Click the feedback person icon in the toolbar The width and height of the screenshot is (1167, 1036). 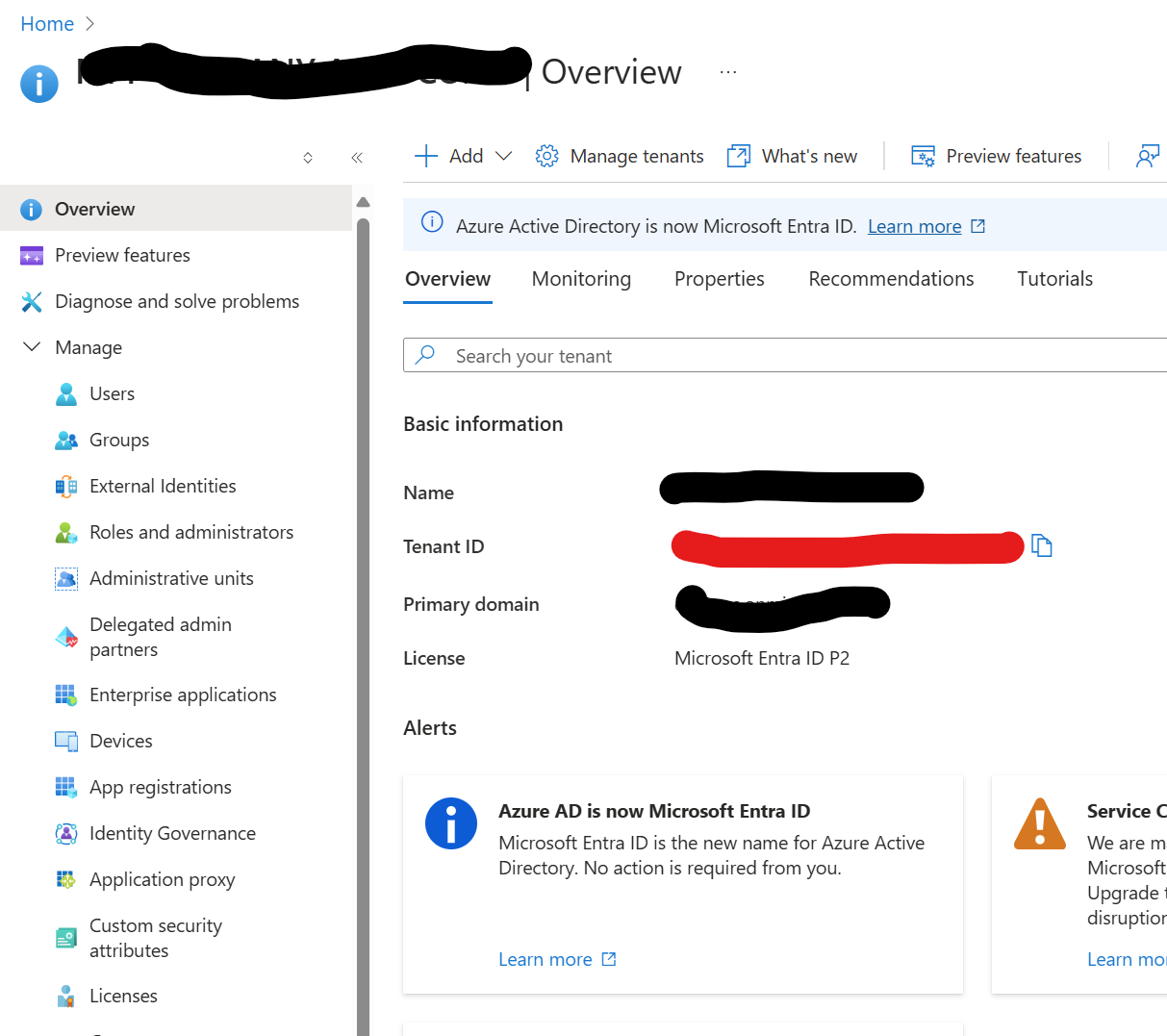[x=1148, y=156]
